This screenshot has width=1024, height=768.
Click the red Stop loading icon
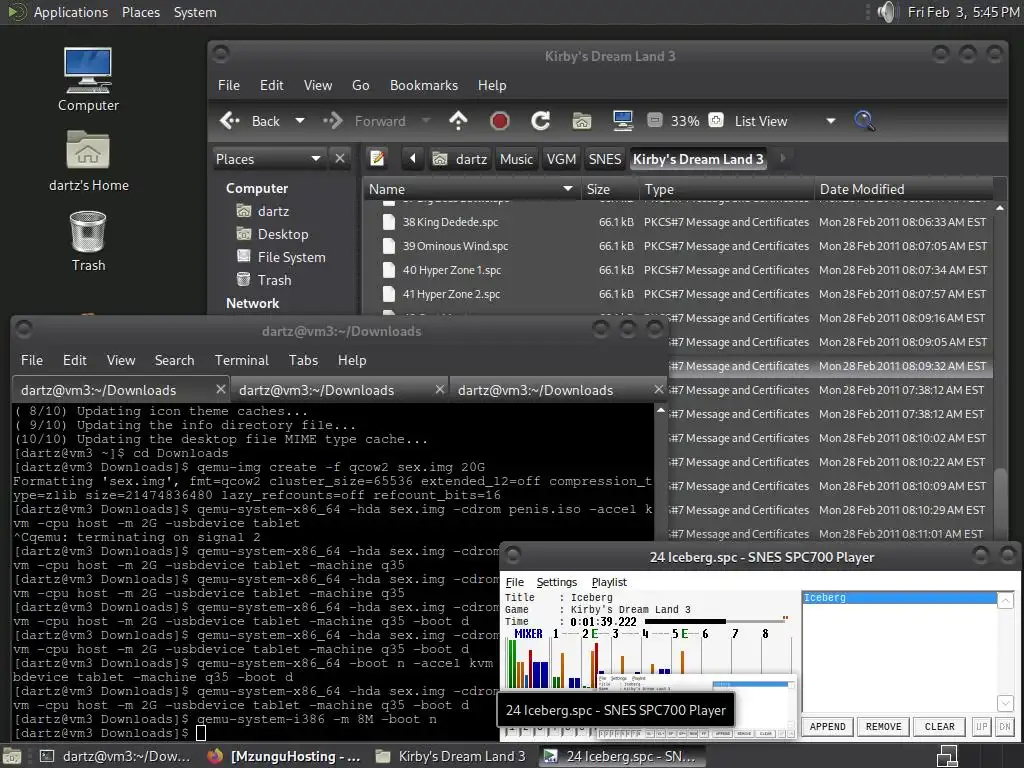pos(500,121)
